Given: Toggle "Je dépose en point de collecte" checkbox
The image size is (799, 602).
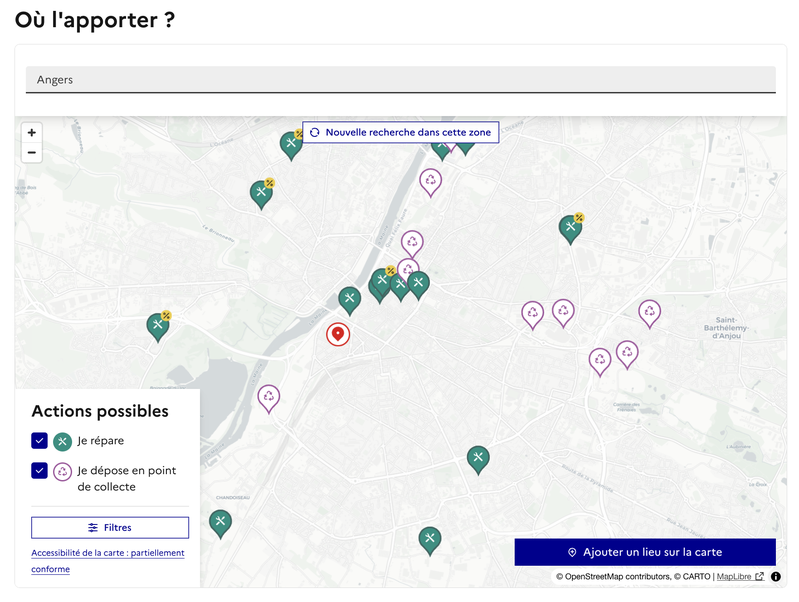Looking at the screenshot, I should (x=40, y=471).
